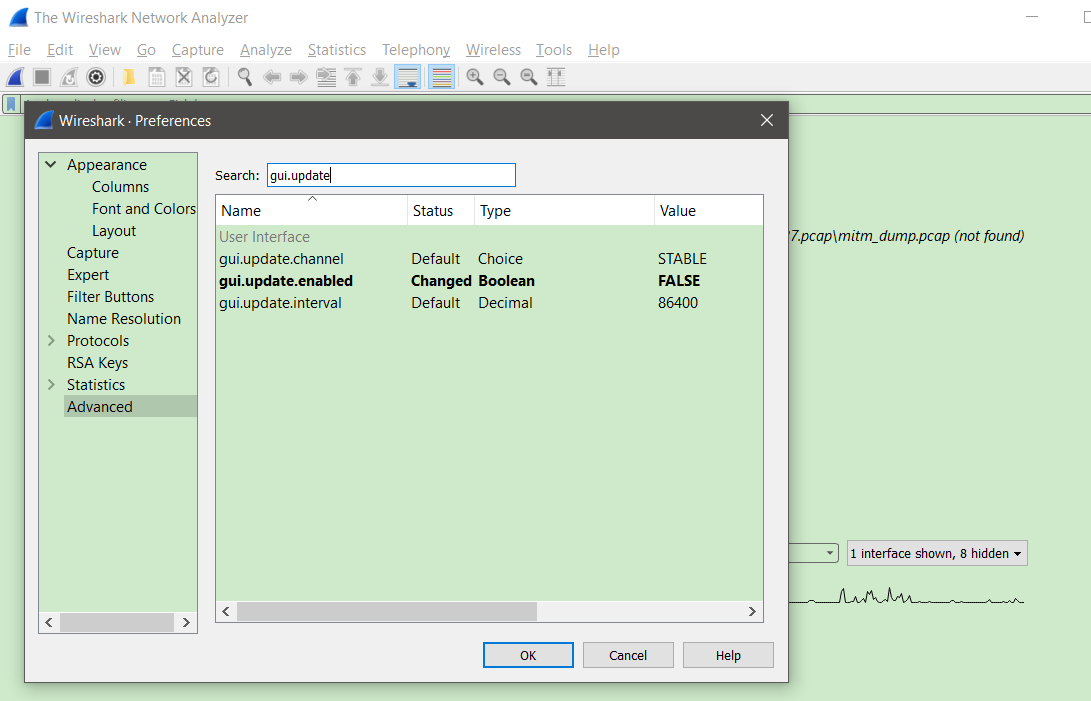Image resolution: width=1091 pixels, height=701 pixels.
Task: Close this capture file icon
Action: [184, 77]
